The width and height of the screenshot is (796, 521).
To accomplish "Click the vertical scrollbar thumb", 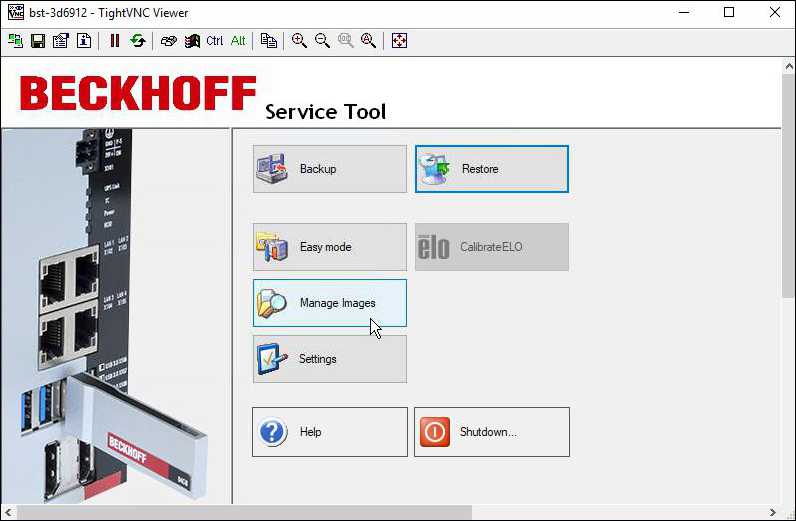I will pyautogui.click(x=788, y=185).
